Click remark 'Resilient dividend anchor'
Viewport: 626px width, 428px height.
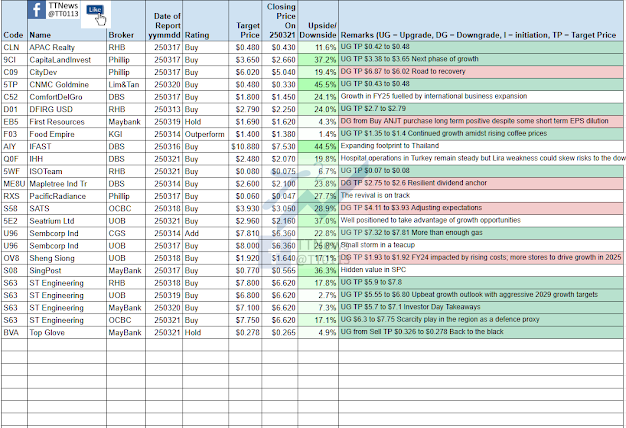point(448,183)
